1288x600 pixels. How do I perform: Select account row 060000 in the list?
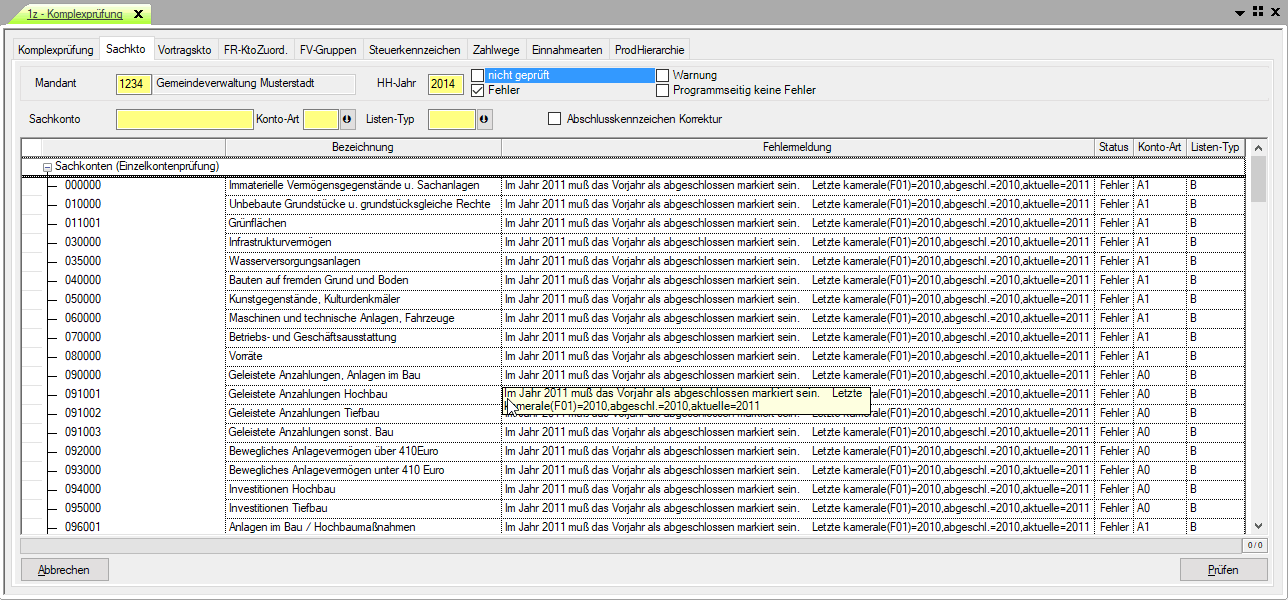[x=83, y=318]
